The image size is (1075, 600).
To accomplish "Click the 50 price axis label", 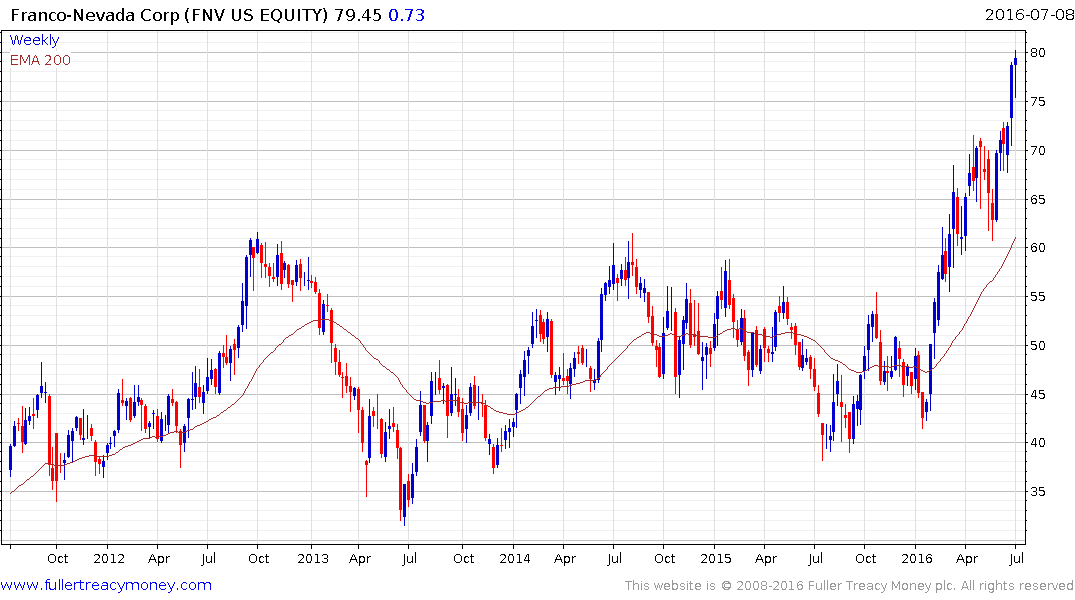I will point(1037,346).
